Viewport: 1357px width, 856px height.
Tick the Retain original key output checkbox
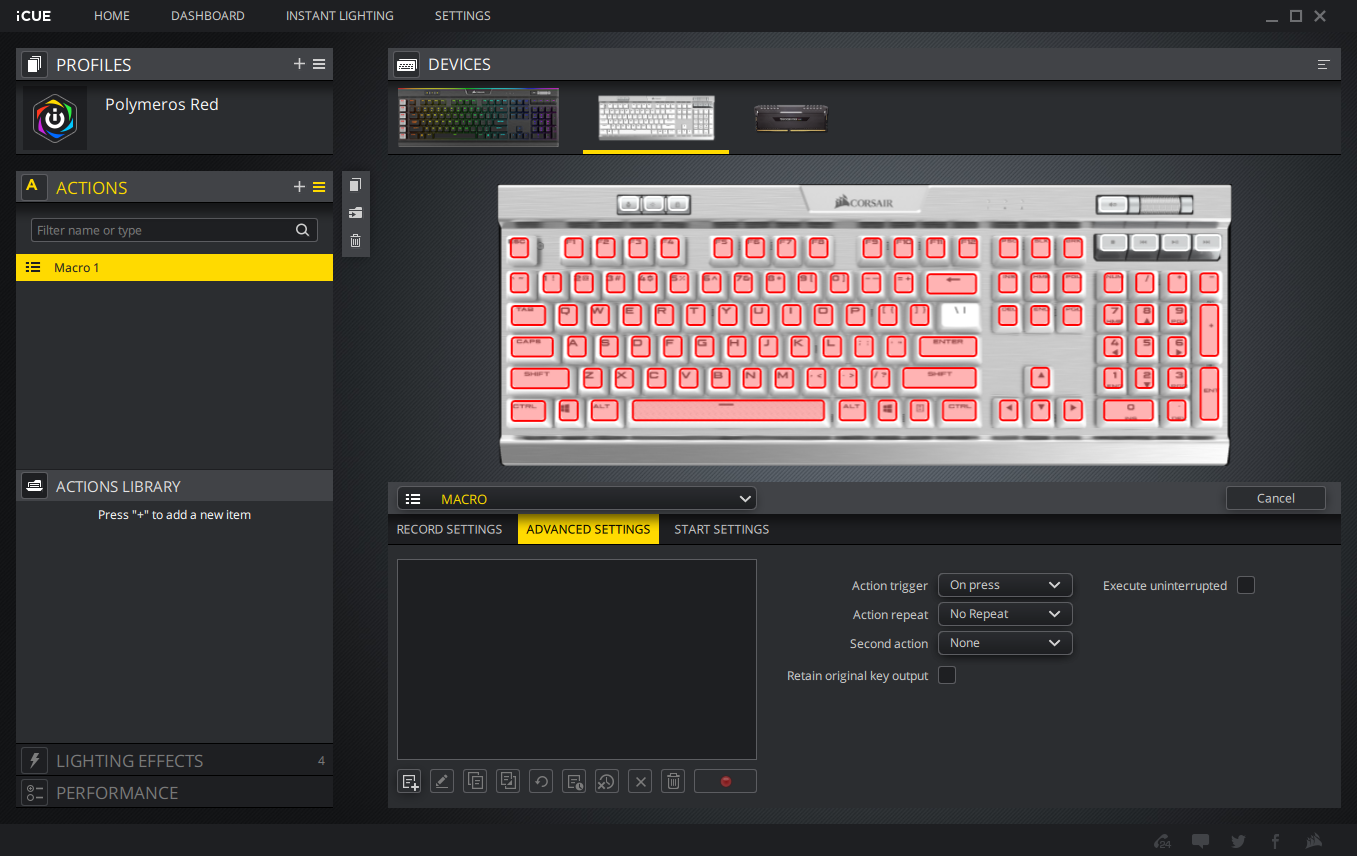coord(946,675)
